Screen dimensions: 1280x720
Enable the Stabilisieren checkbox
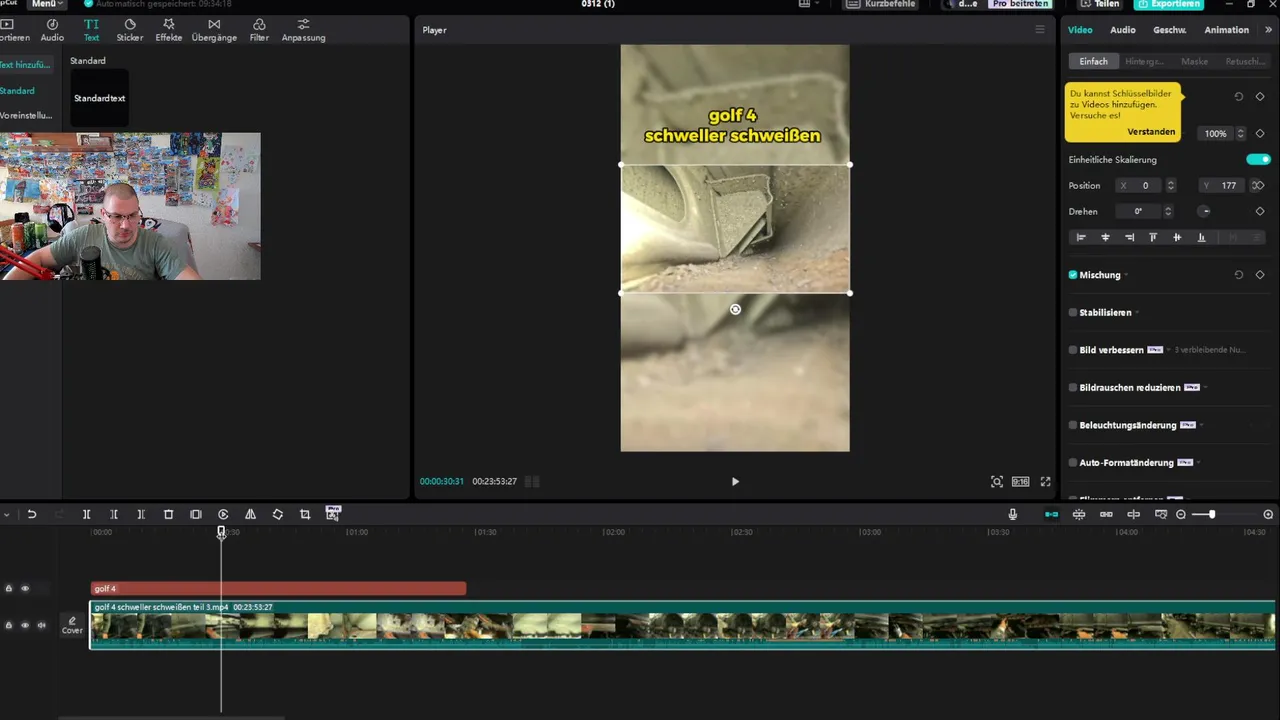point(1073,313)
